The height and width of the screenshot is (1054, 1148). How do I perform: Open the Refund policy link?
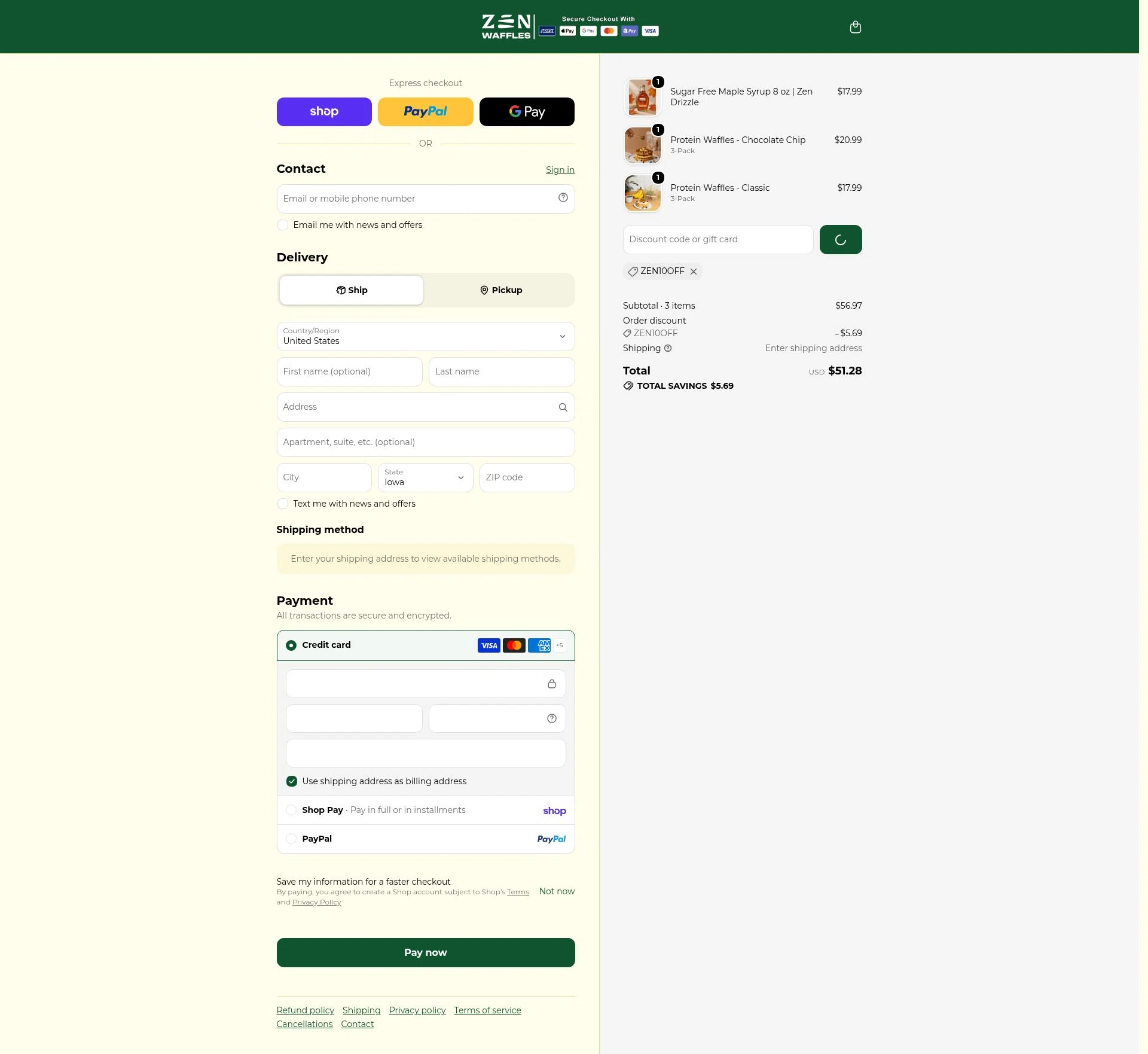[x=306, y=1010]
